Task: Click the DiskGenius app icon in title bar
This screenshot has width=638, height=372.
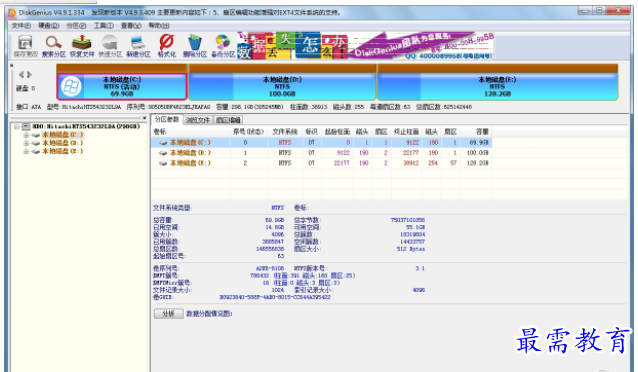Action: [12, 13]
